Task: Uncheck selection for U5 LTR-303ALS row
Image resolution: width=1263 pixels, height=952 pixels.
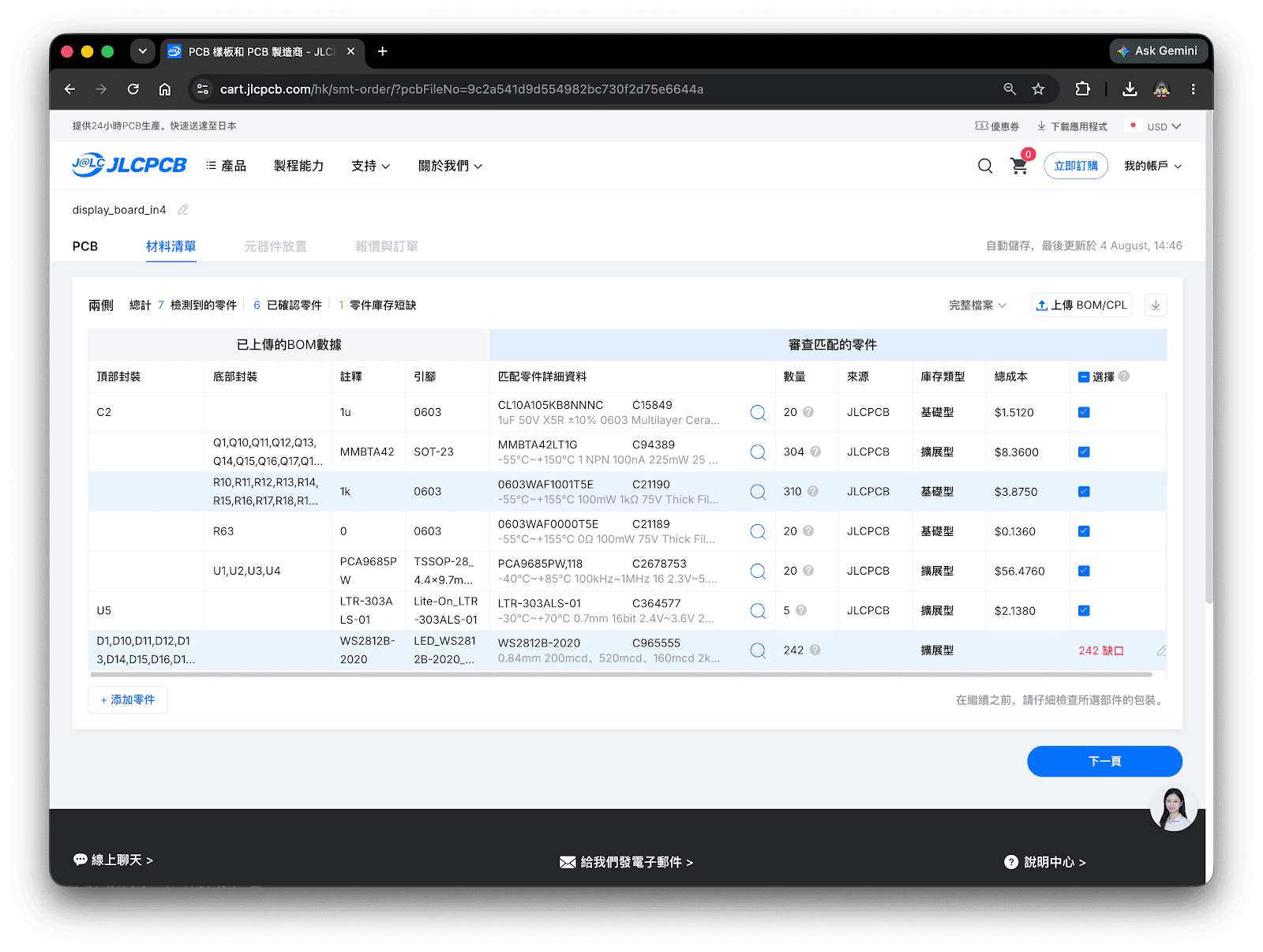Action: 1084,610
